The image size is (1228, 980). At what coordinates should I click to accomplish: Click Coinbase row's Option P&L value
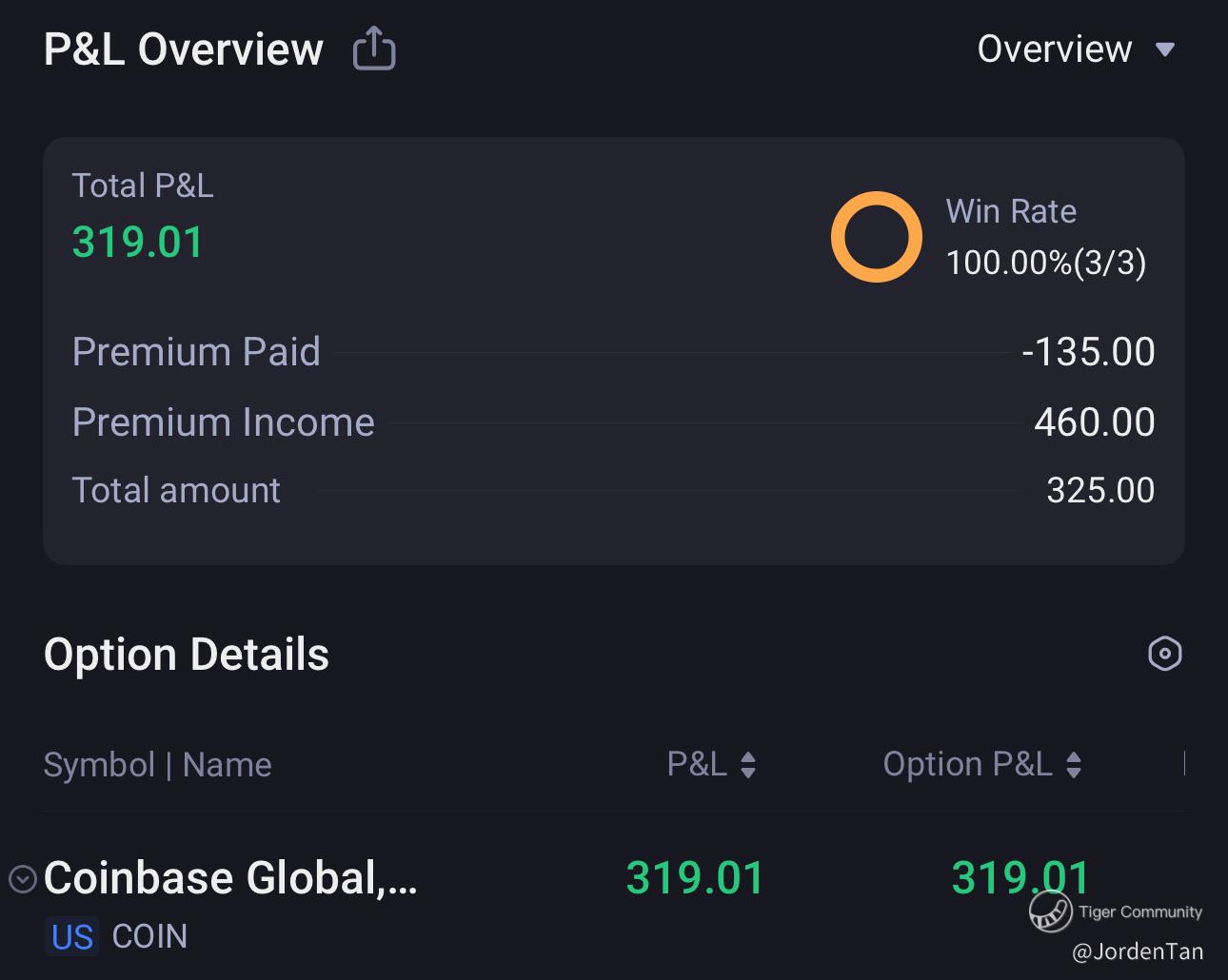1020,877
